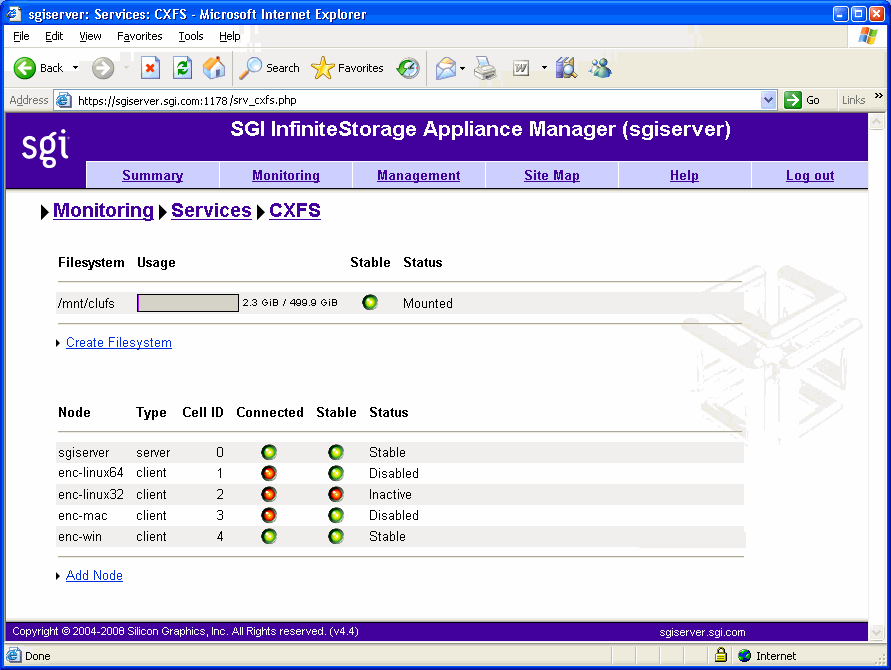Open the Help menu in menu bar

(x=230, y=36)
